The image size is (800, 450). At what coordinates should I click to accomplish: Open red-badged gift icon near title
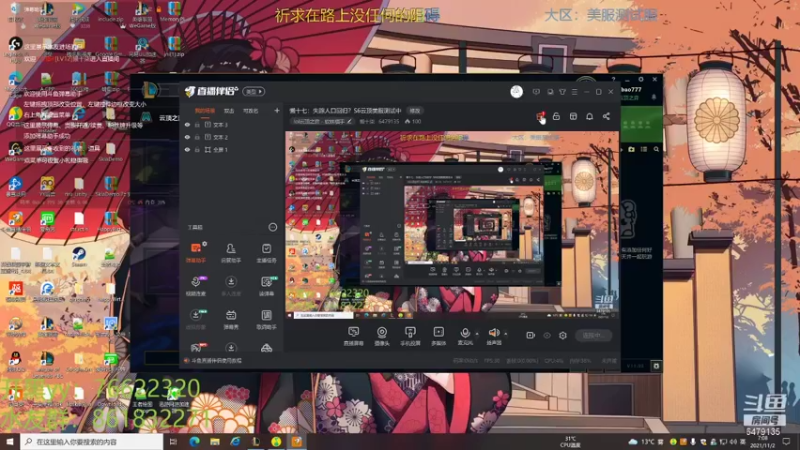(540, 117)
